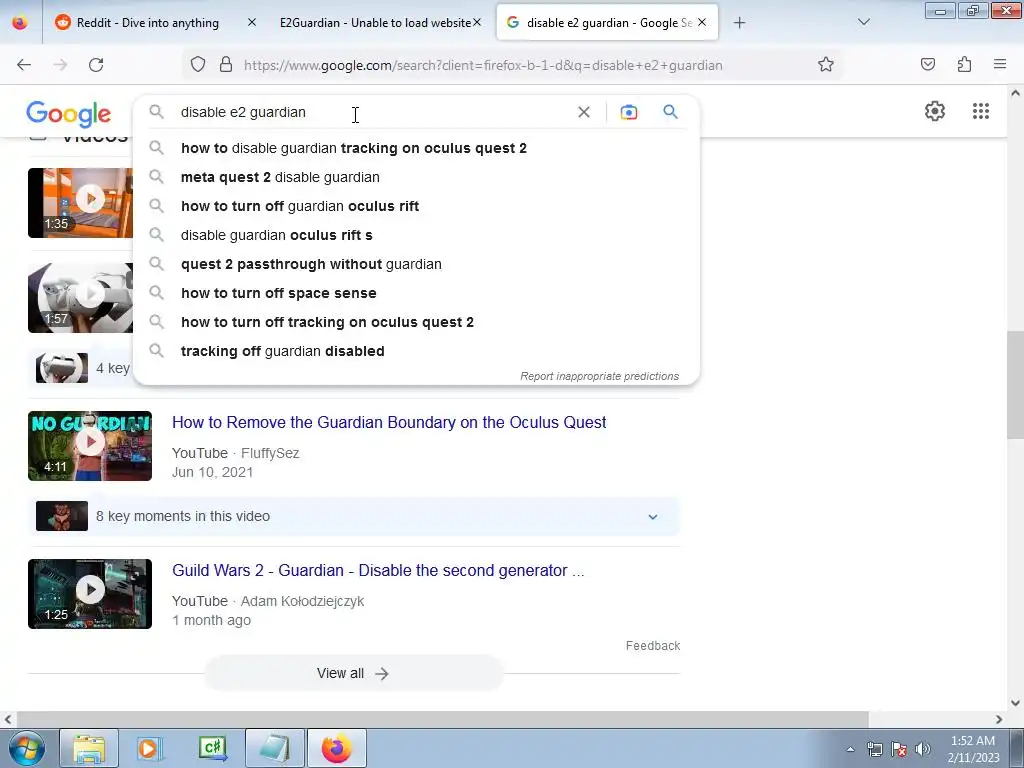This screenshot has width=1024, height=768.
Task: Expand 8 key moments in this video
Action: pyautogui.click(x=652, y=517)
